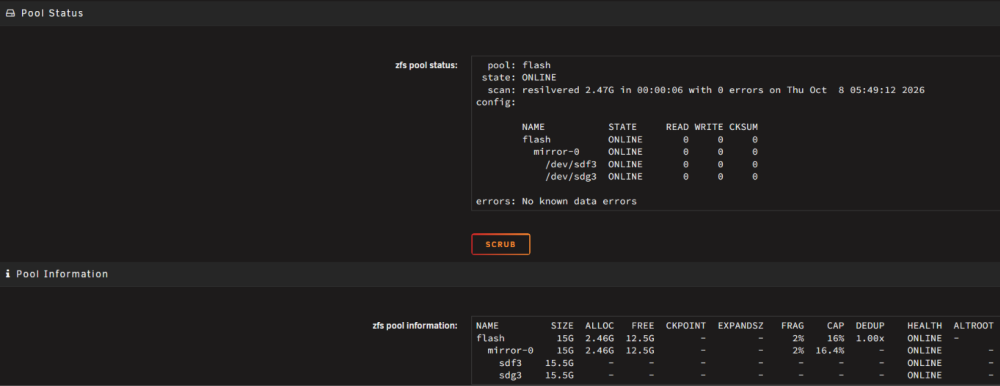Click the scan line reading "resilvered 2.47G"
The height and width of the screenshot is (386, 1000).
tap(706, 90)
